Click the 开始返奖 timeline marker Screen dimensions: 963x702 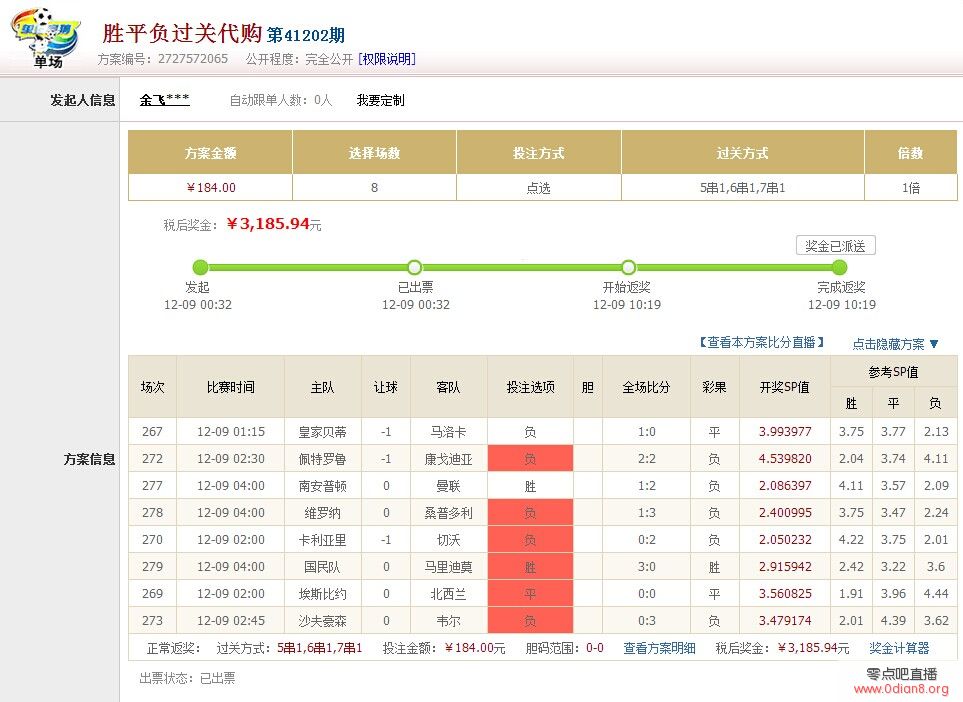[628, 267]
